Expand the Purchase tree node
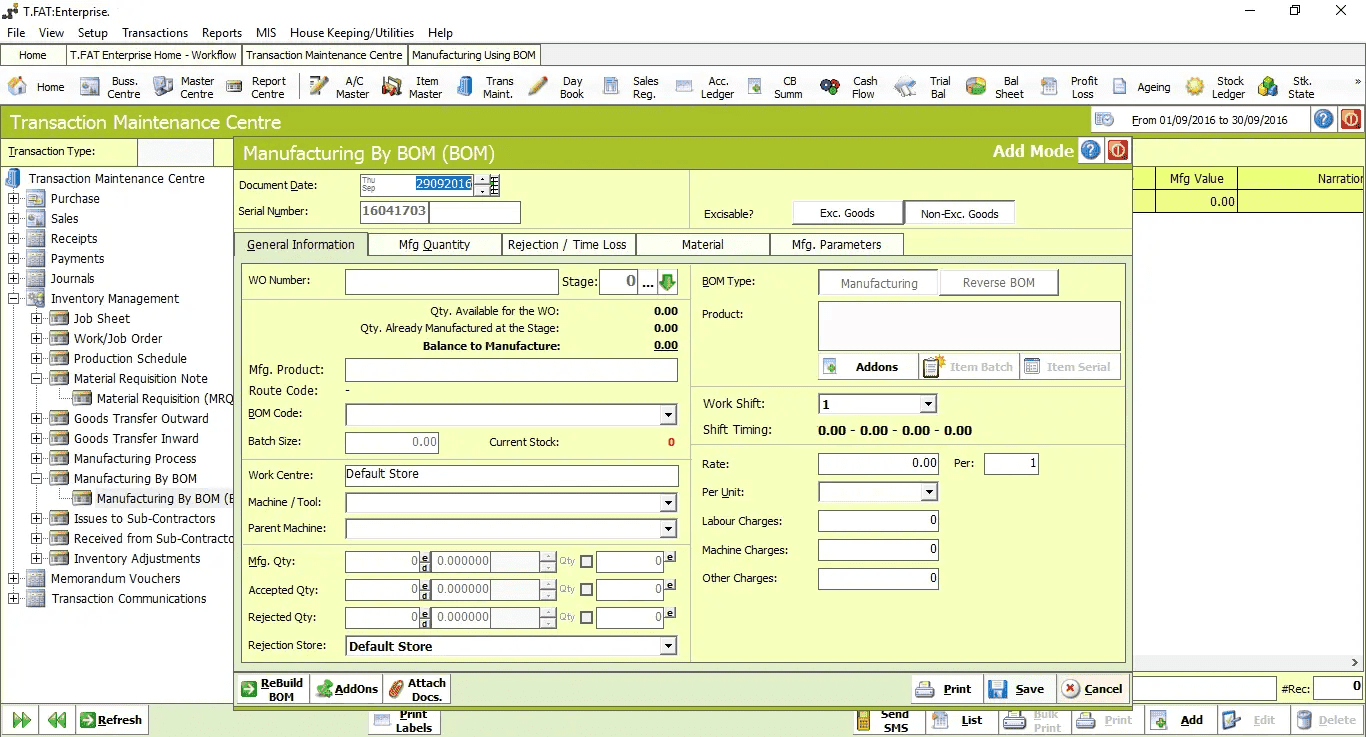Image resolution: width=1366 pixels, height=737 pixels. click(14, 199)
